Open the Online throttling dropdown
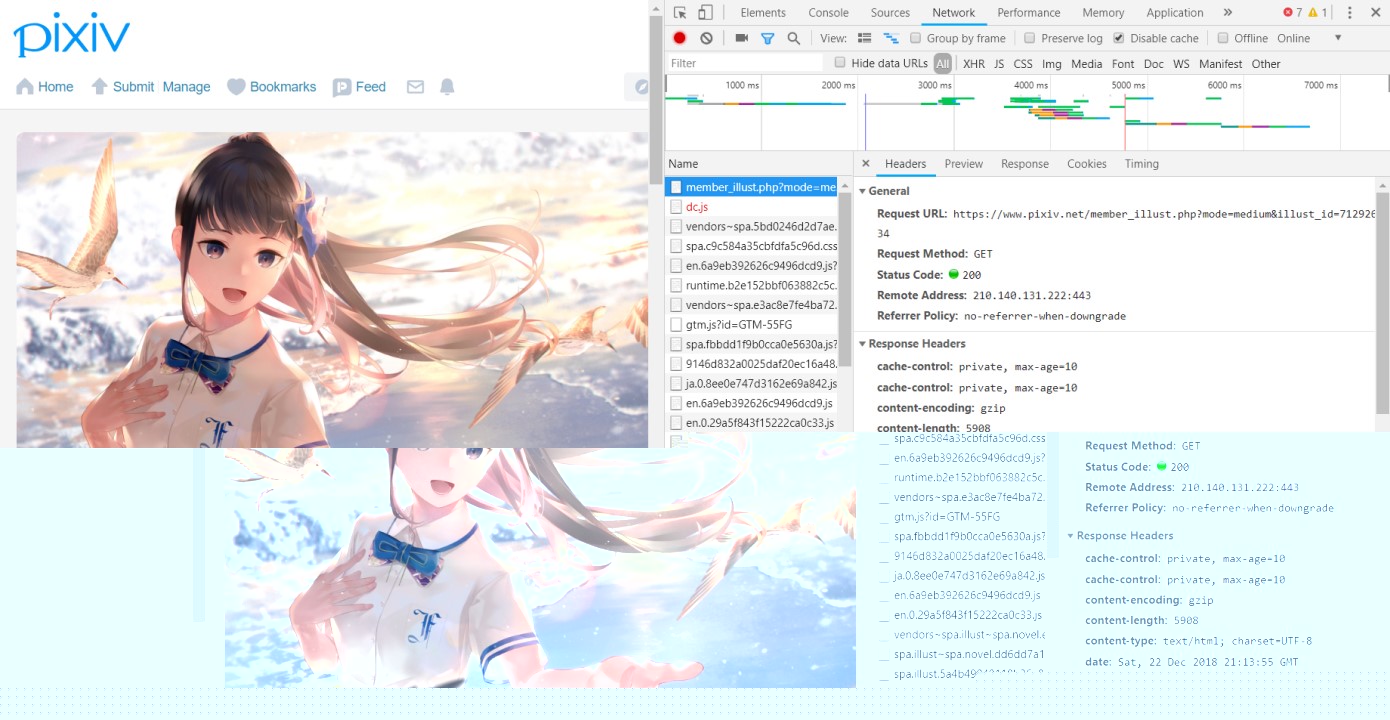 [x=1309, y=38]
